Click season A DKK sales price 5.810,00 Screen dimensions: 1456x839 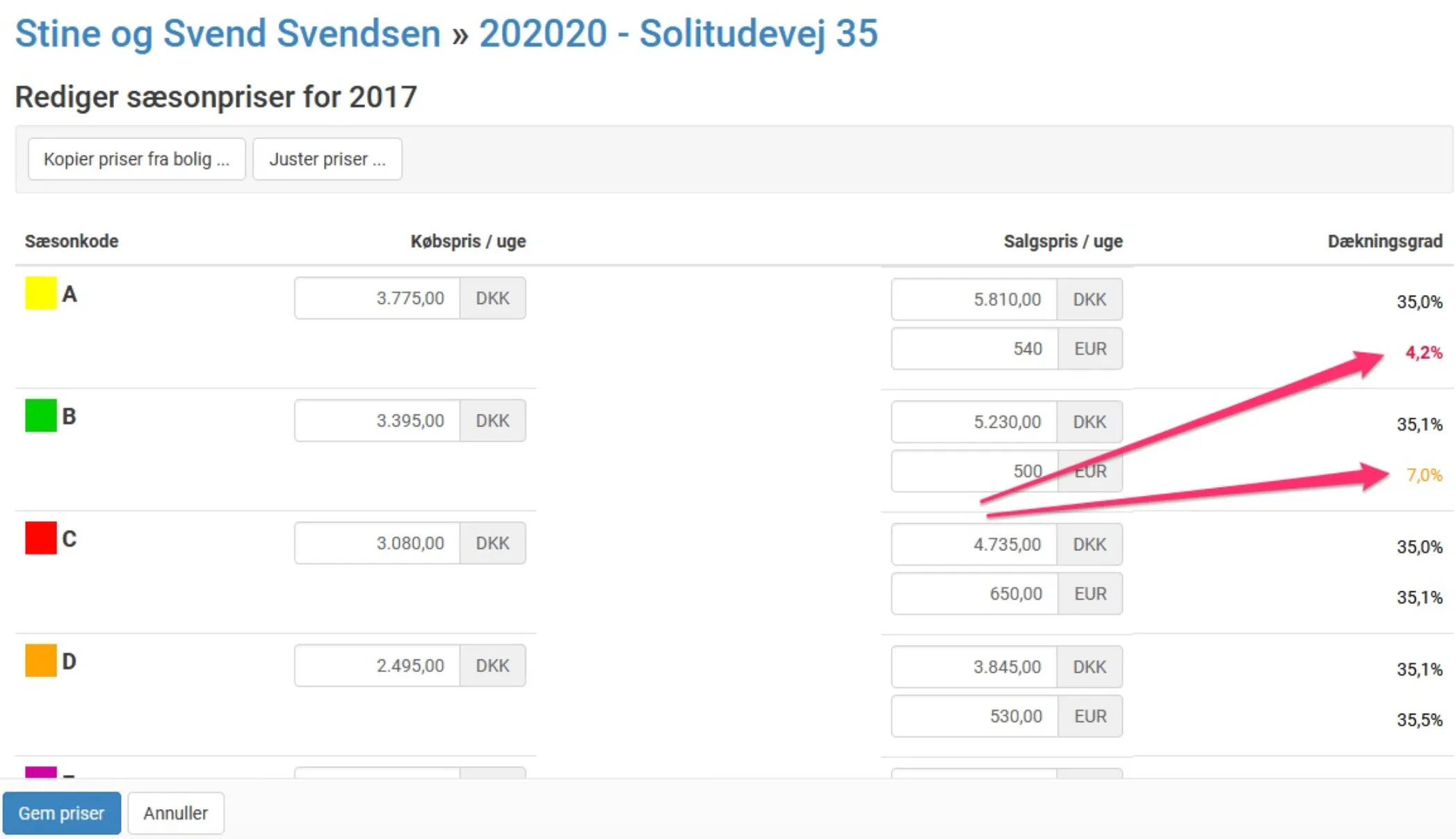974,300
